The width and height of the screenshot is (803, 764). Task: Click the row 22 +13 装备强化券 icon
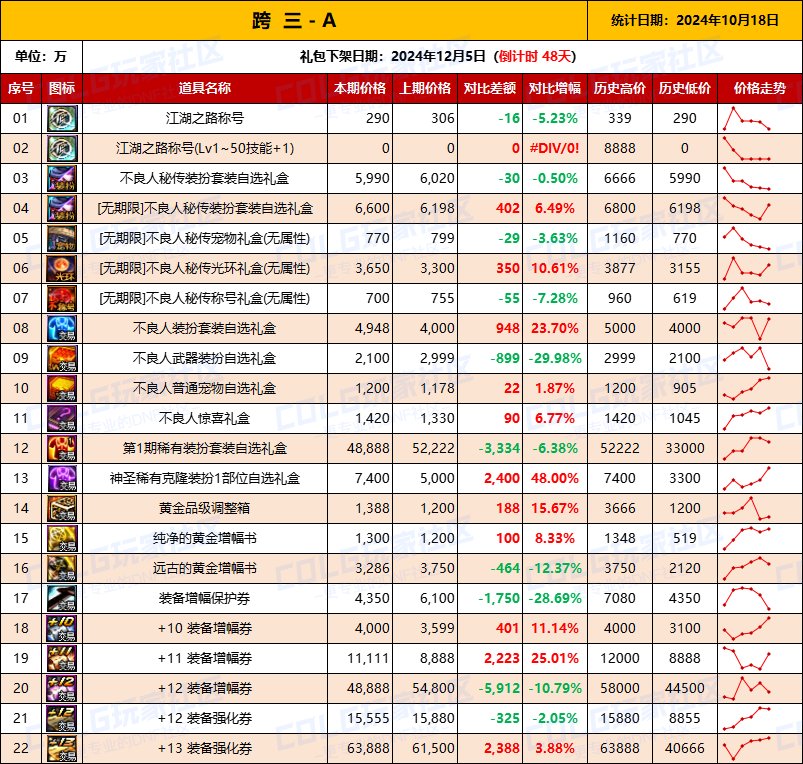[62, 748]
